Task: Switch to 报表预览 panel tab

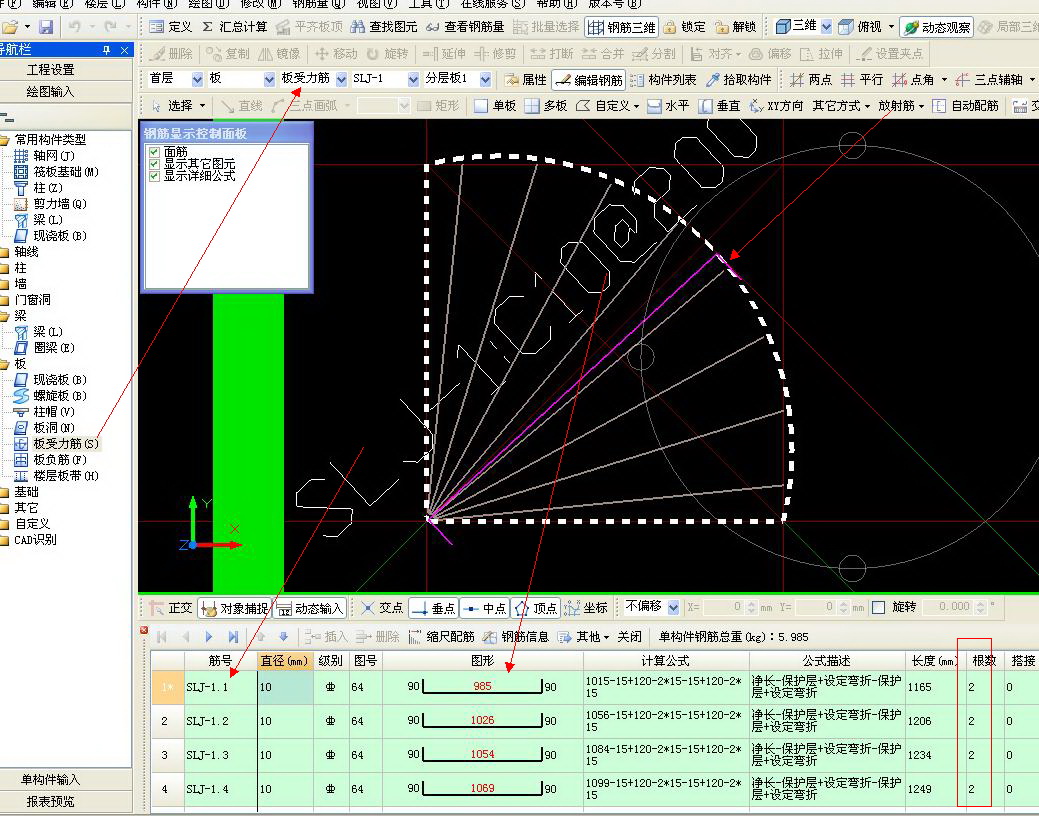Action: (x=51, y=801)
